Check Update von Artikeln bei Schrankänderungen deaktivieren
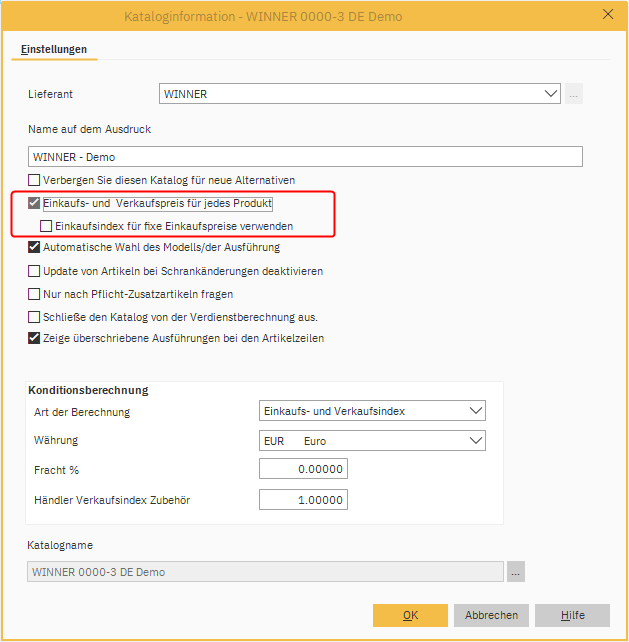This screenshot has height=642, width=629. (35, 271)
